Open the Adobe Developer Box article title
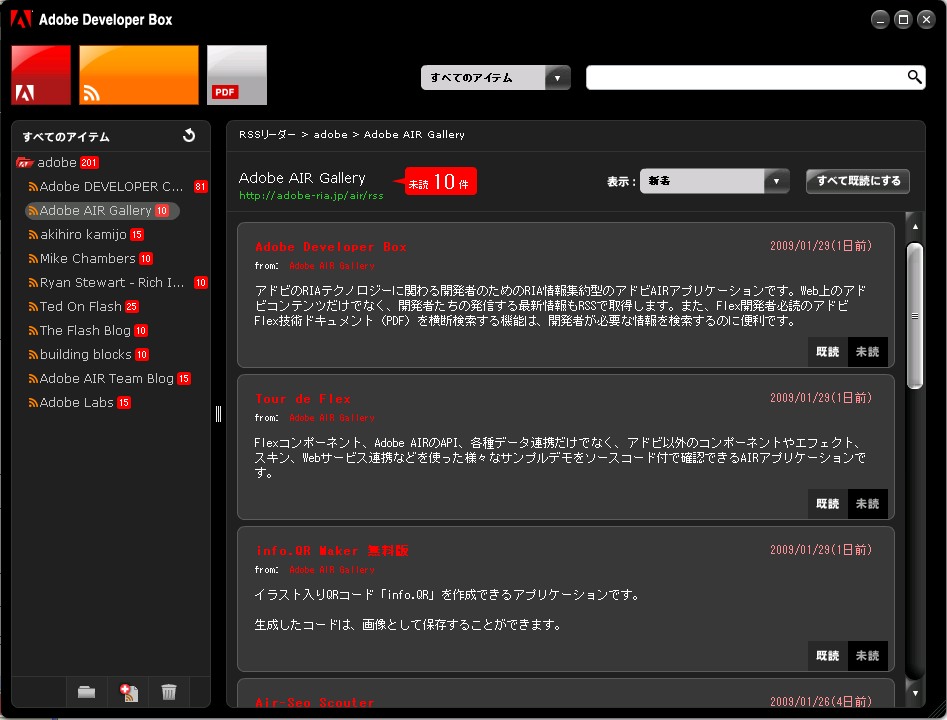This screenshot has width=947, height=720. [x=331, y=246]
